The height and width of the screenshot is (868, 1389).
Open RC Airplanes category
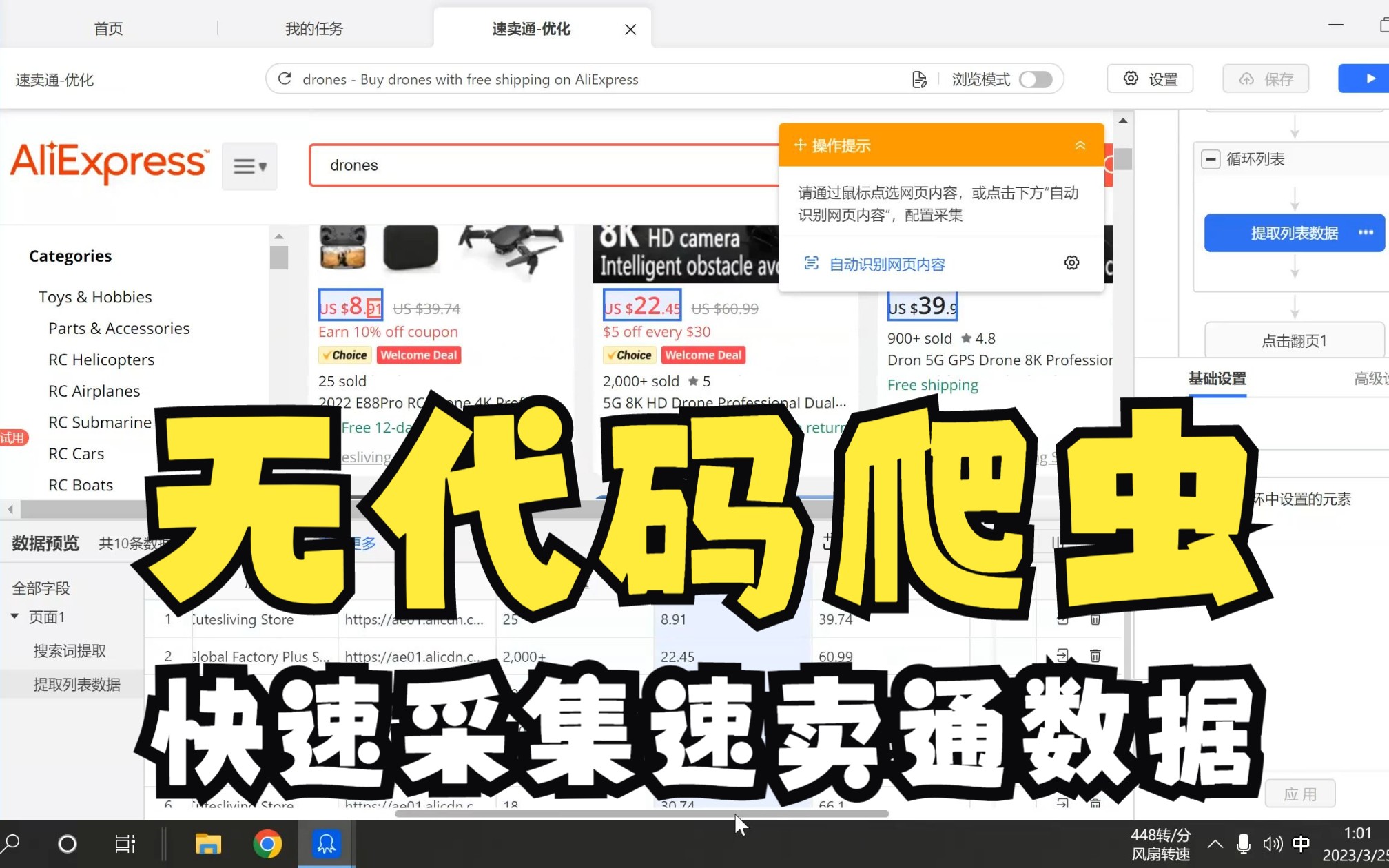pos(94,391)
